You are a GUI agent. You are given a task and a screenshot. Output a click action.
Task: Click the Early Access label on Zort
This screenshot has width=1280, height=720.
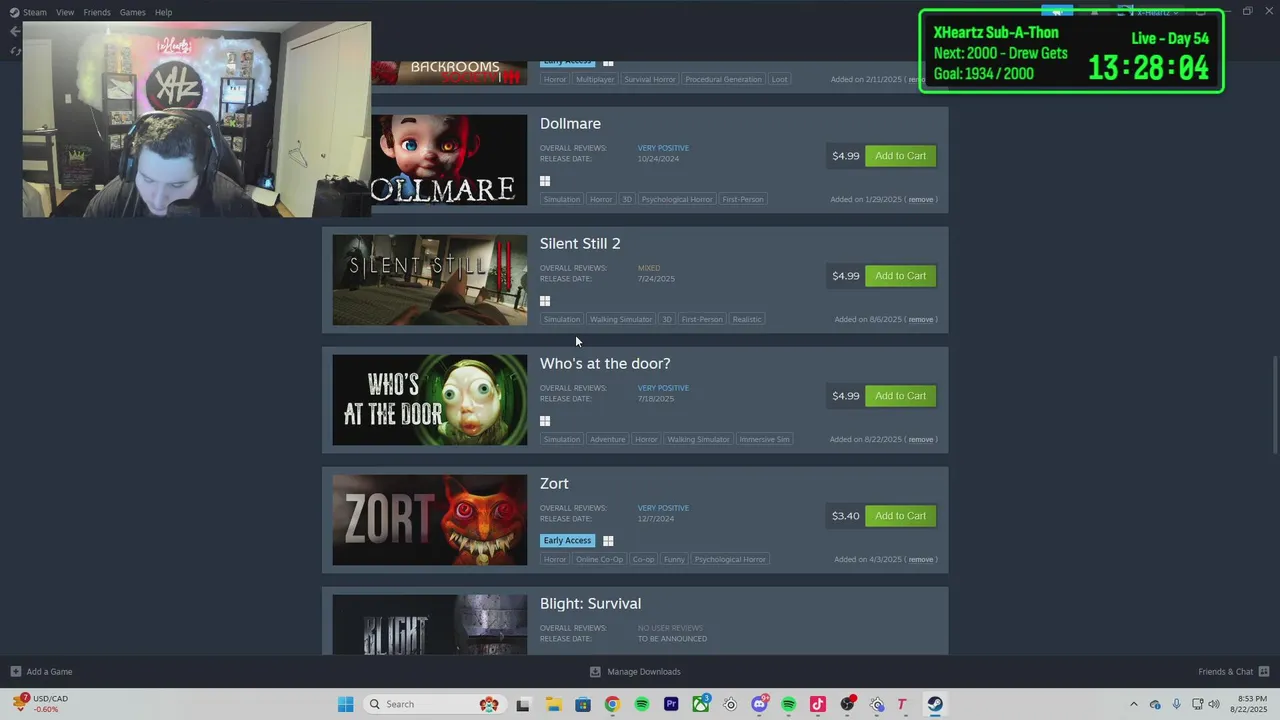[567, 541]
